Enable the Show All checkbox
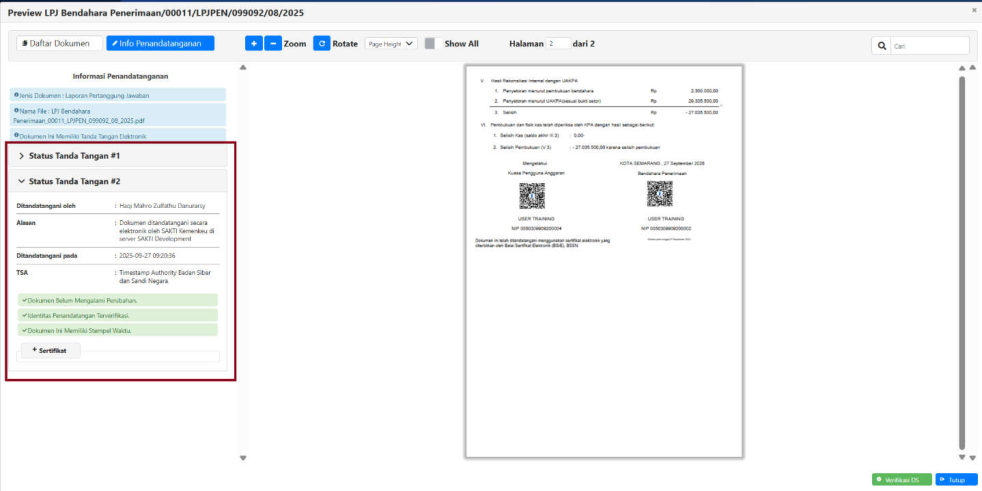The width and height of the screenshot is (982, 491). [430, 44]
